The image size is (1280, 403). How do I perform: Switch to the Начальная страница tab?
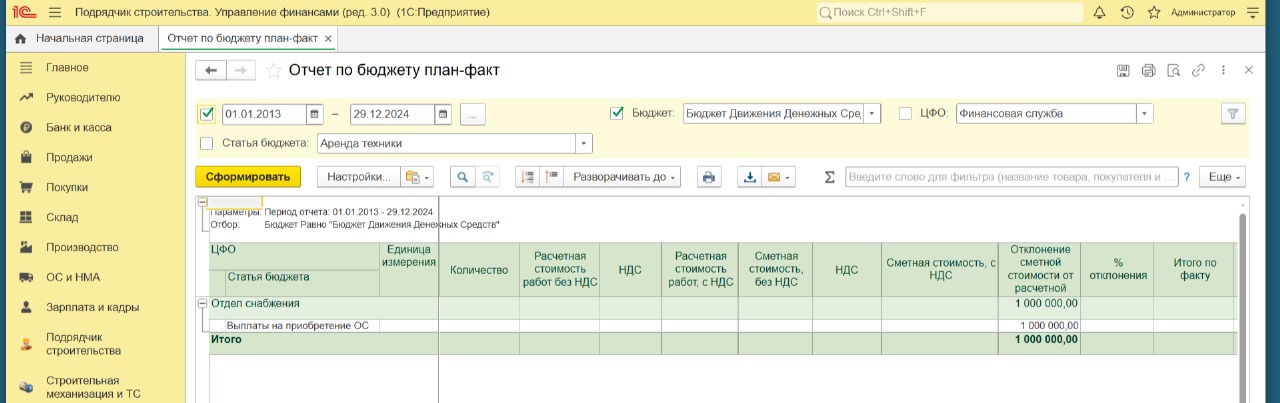[x=80, y=38]
